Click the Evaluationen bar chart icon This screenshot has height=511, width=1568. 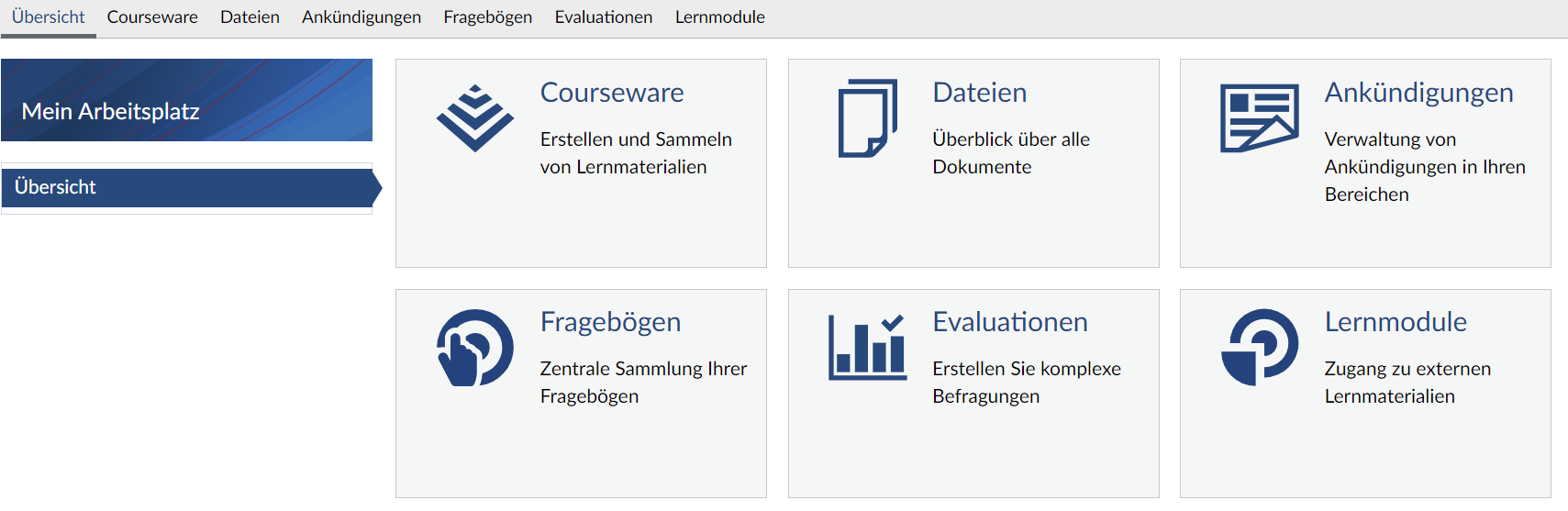pos(868,347)
